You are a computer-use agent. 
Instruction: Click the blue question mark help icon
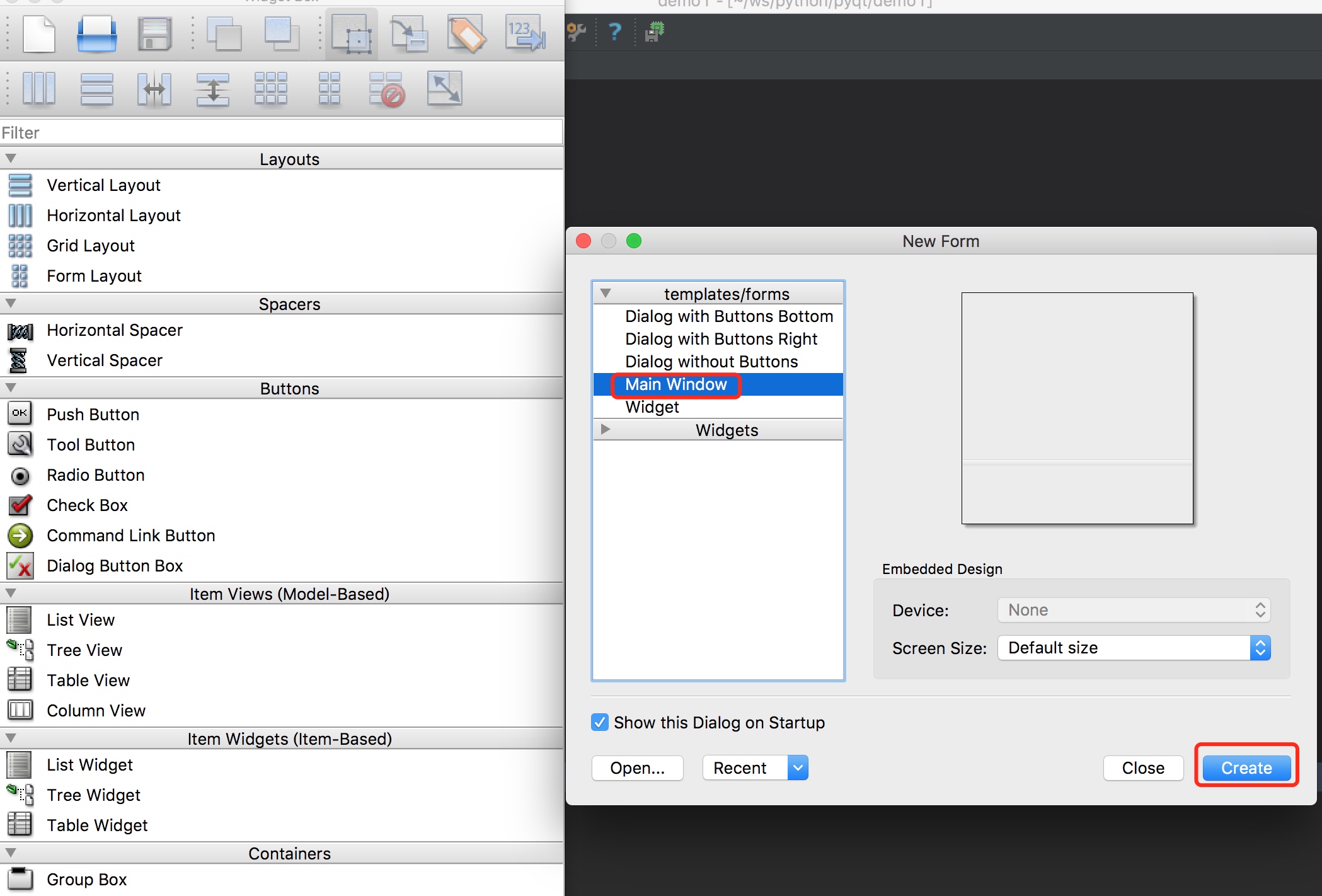tap(615, 32)
